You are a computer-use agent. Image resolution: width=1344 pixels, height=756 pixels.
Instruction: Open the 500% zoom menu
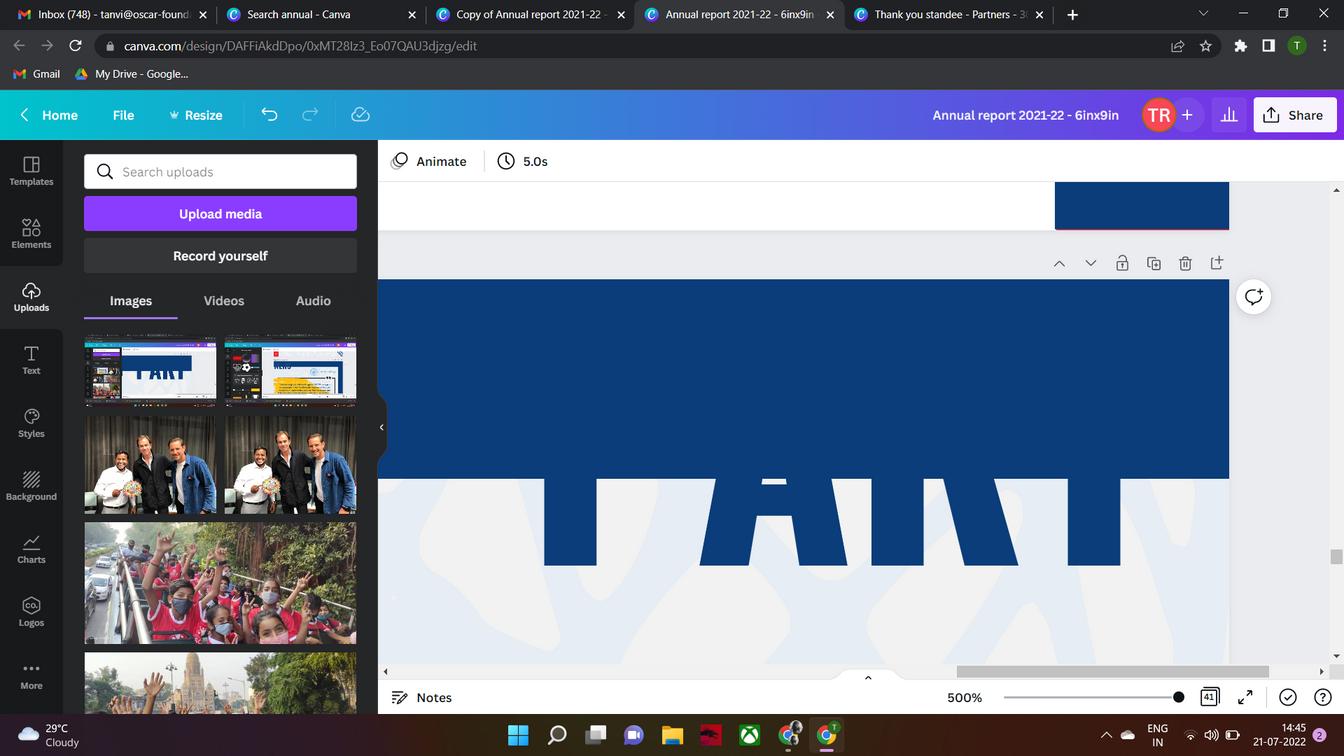[965, 697]
